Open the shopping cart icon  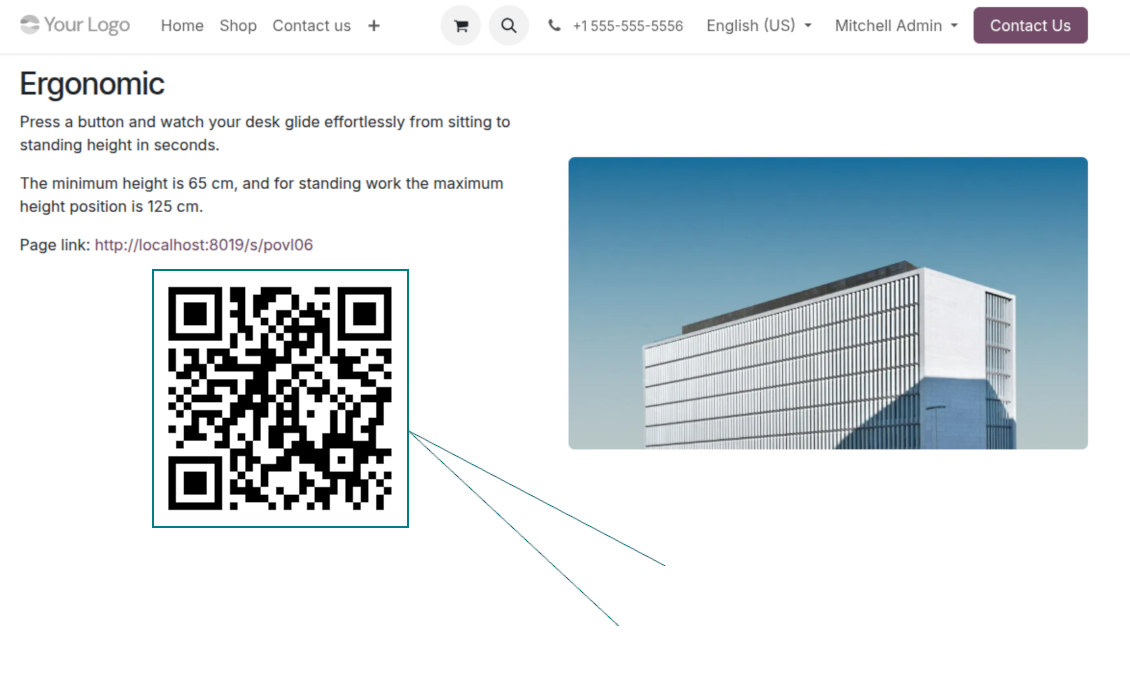[x=460, y=26]
